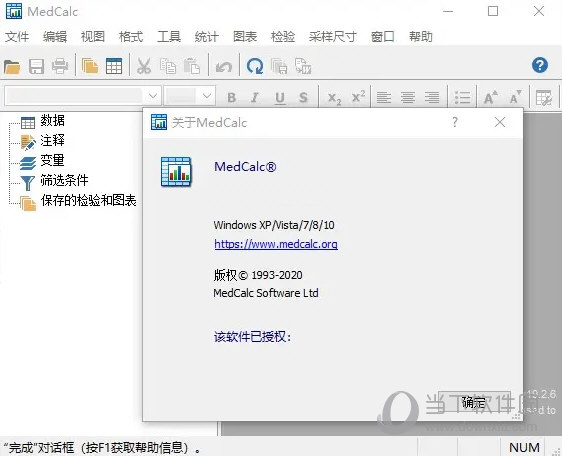
Task: Click the Copy icon in toolbar
Action: pos(168,66)
